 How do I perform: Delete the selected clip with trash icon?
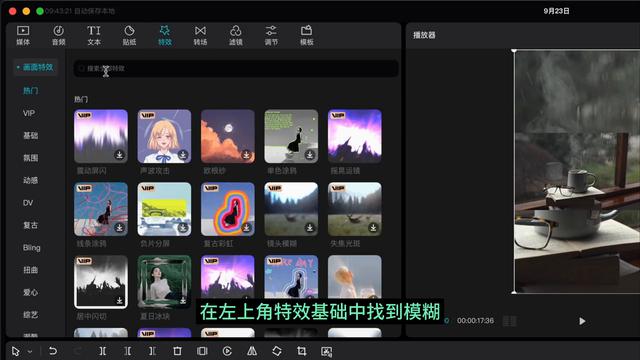(177, 351)
